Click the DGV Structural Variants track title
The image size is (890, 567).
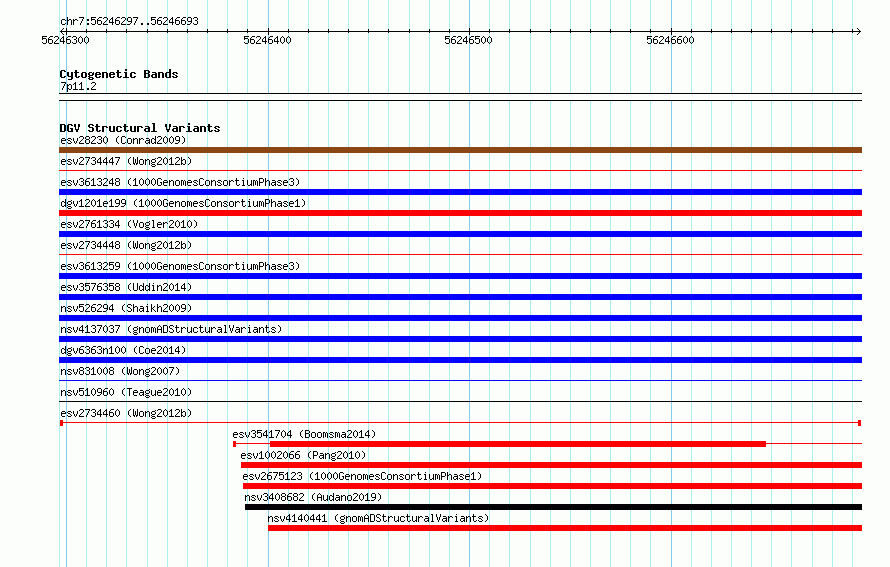point(140,128)
